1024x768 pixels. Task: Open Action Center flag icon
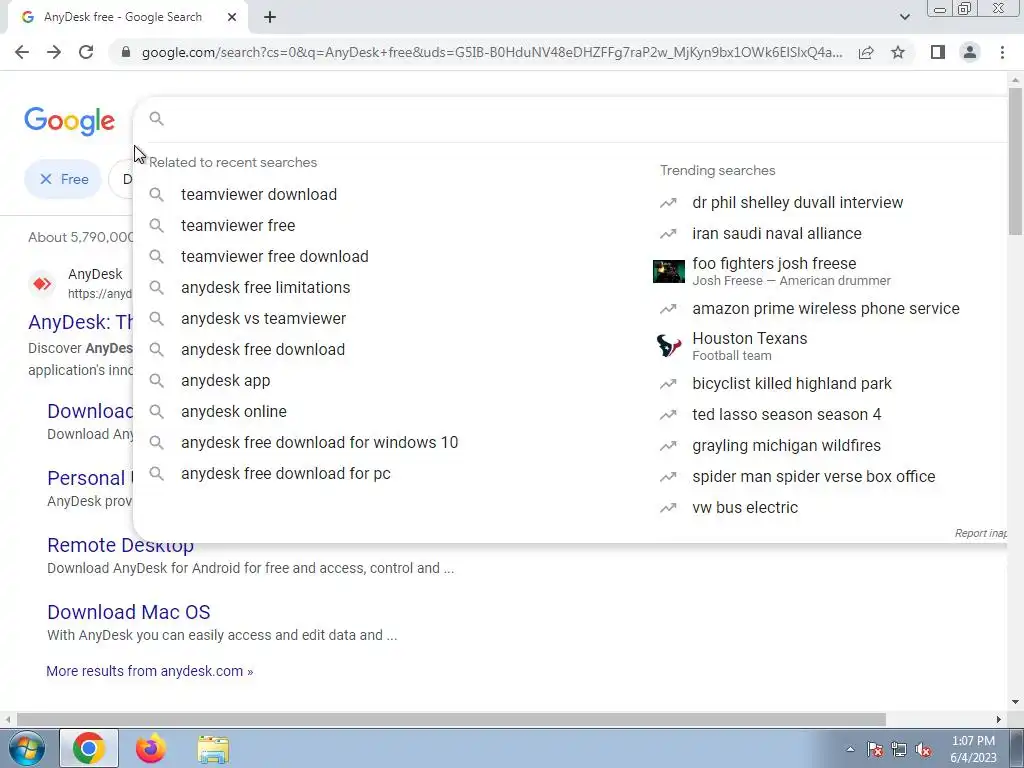pos(875,749)
